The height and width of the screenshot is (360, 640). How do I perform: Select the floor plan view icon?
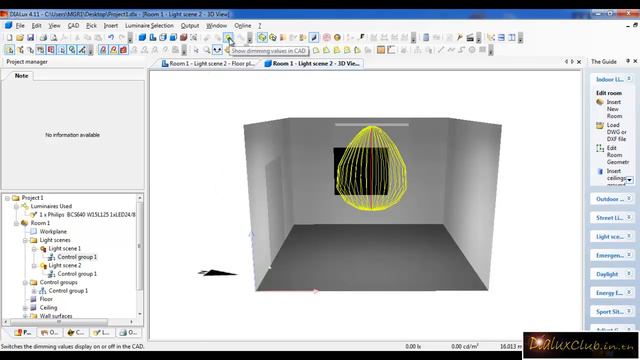pyautogui.click(x=153, y=38)
